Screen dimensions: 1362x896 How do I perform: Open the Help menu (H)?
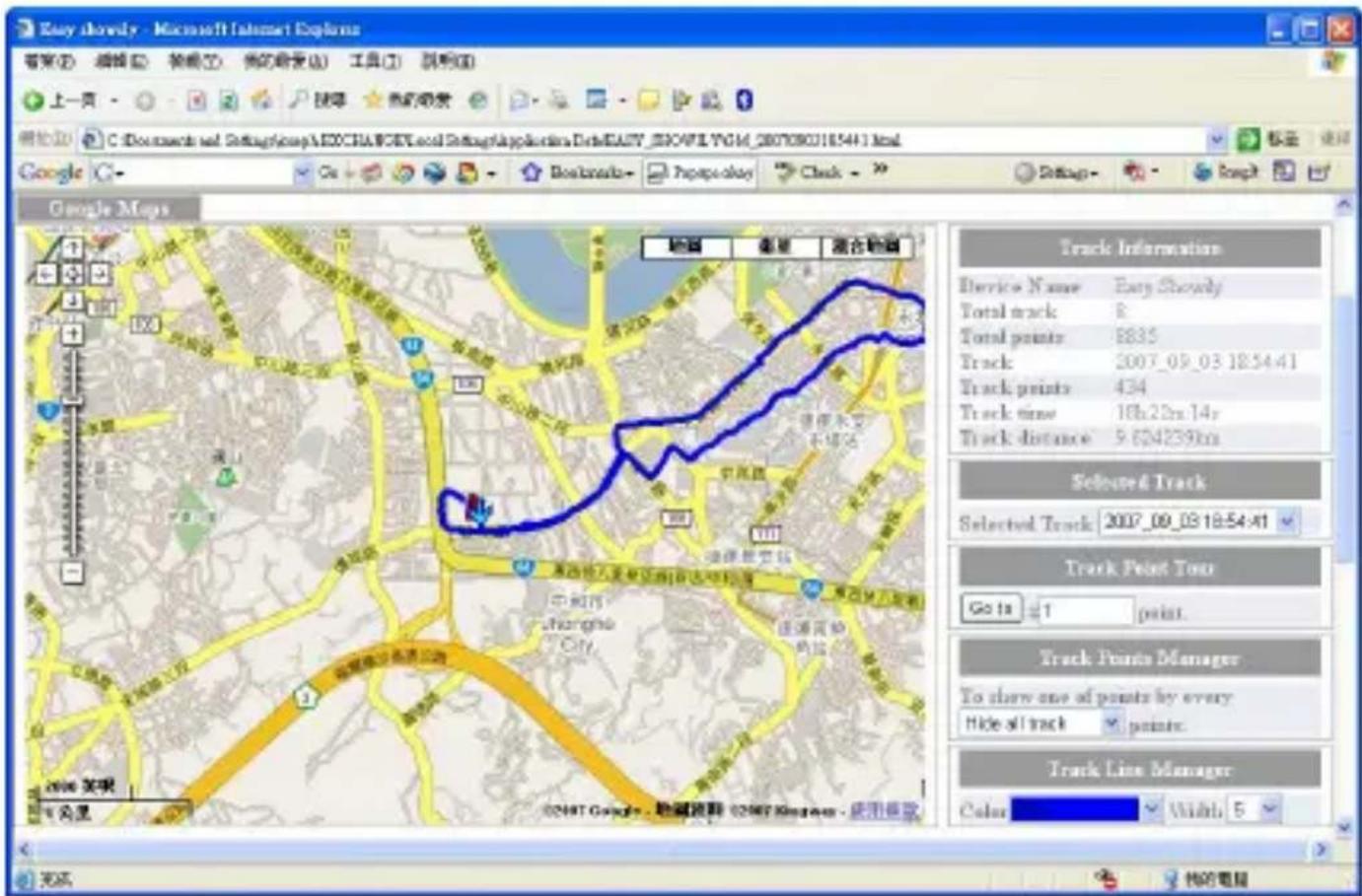448,61
